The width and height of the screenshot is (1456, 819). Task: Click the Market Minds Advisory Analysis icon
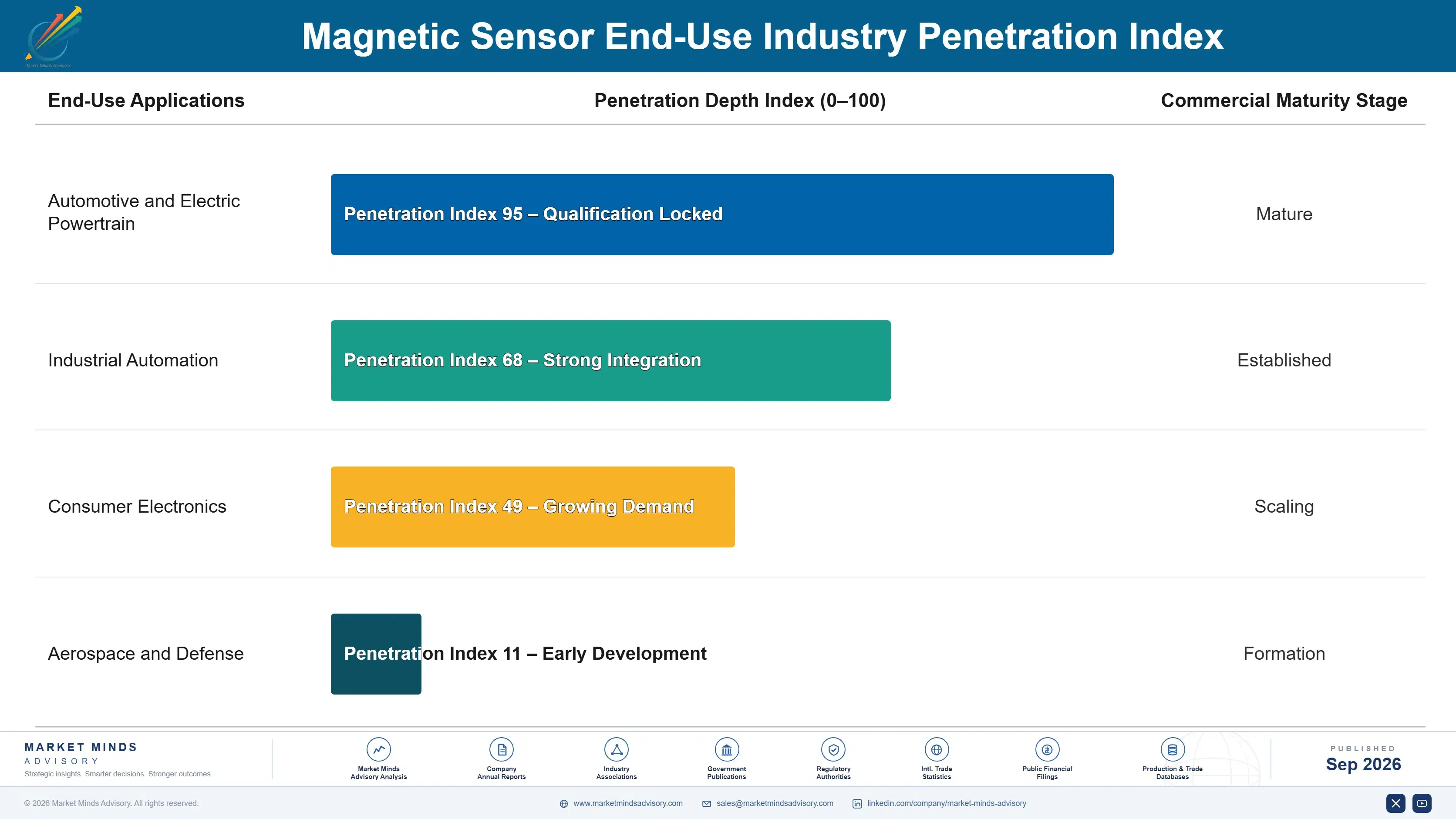(x=379, y=749)
